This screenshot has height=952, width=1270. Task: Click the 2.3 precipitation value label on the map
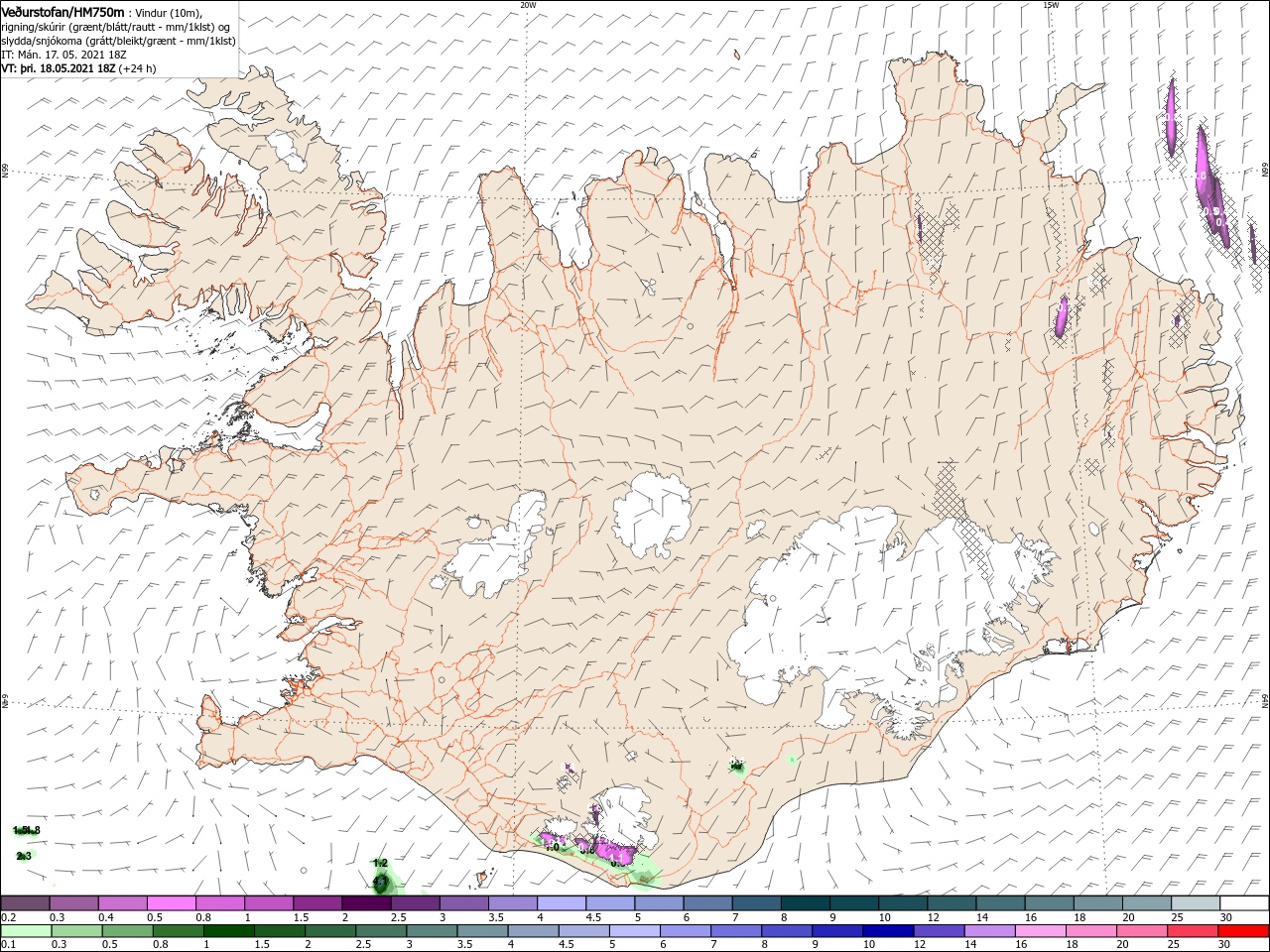point(24,856)
